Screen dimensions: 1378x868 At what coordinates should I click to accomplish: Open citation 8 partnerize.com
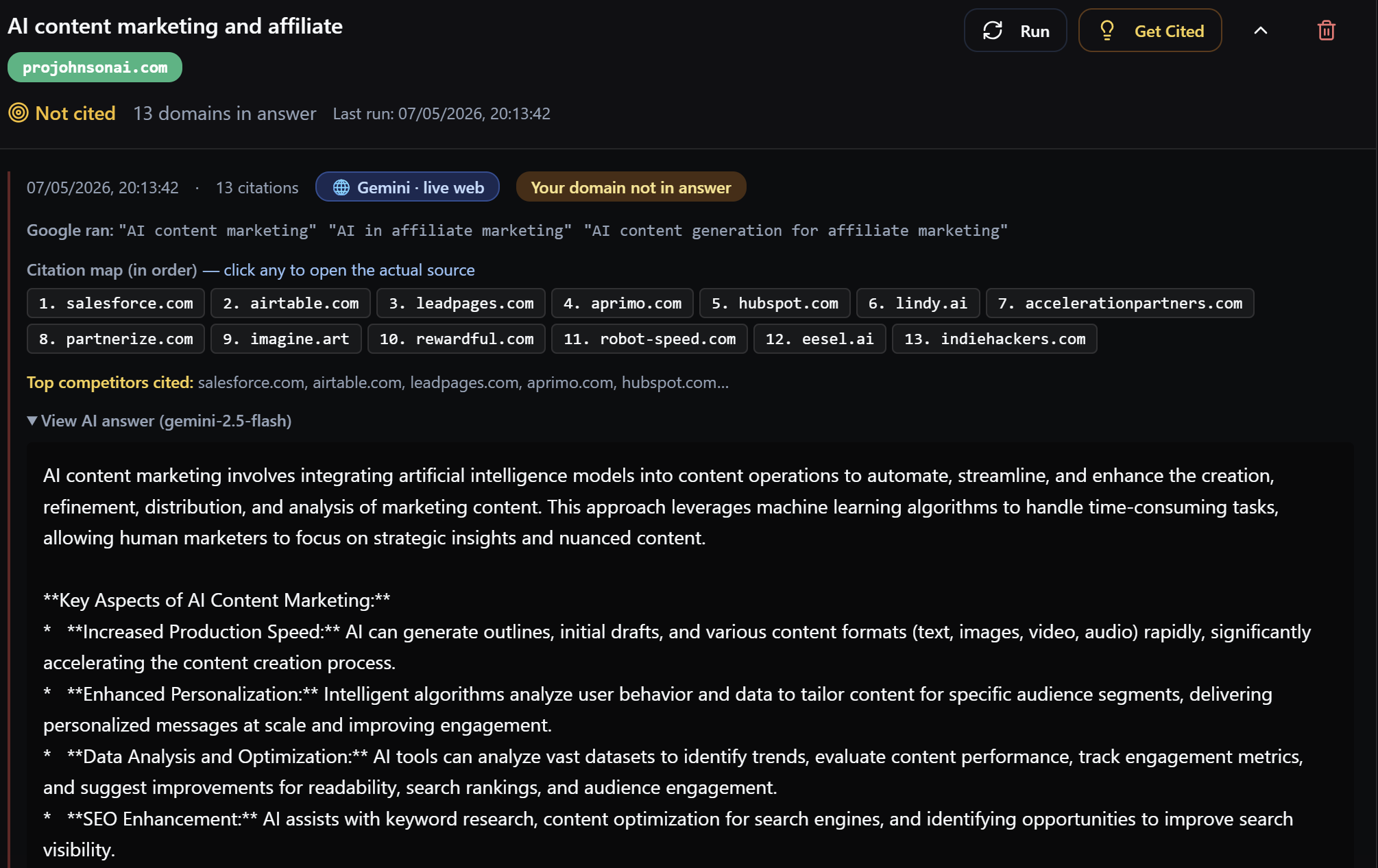point(116,339)
